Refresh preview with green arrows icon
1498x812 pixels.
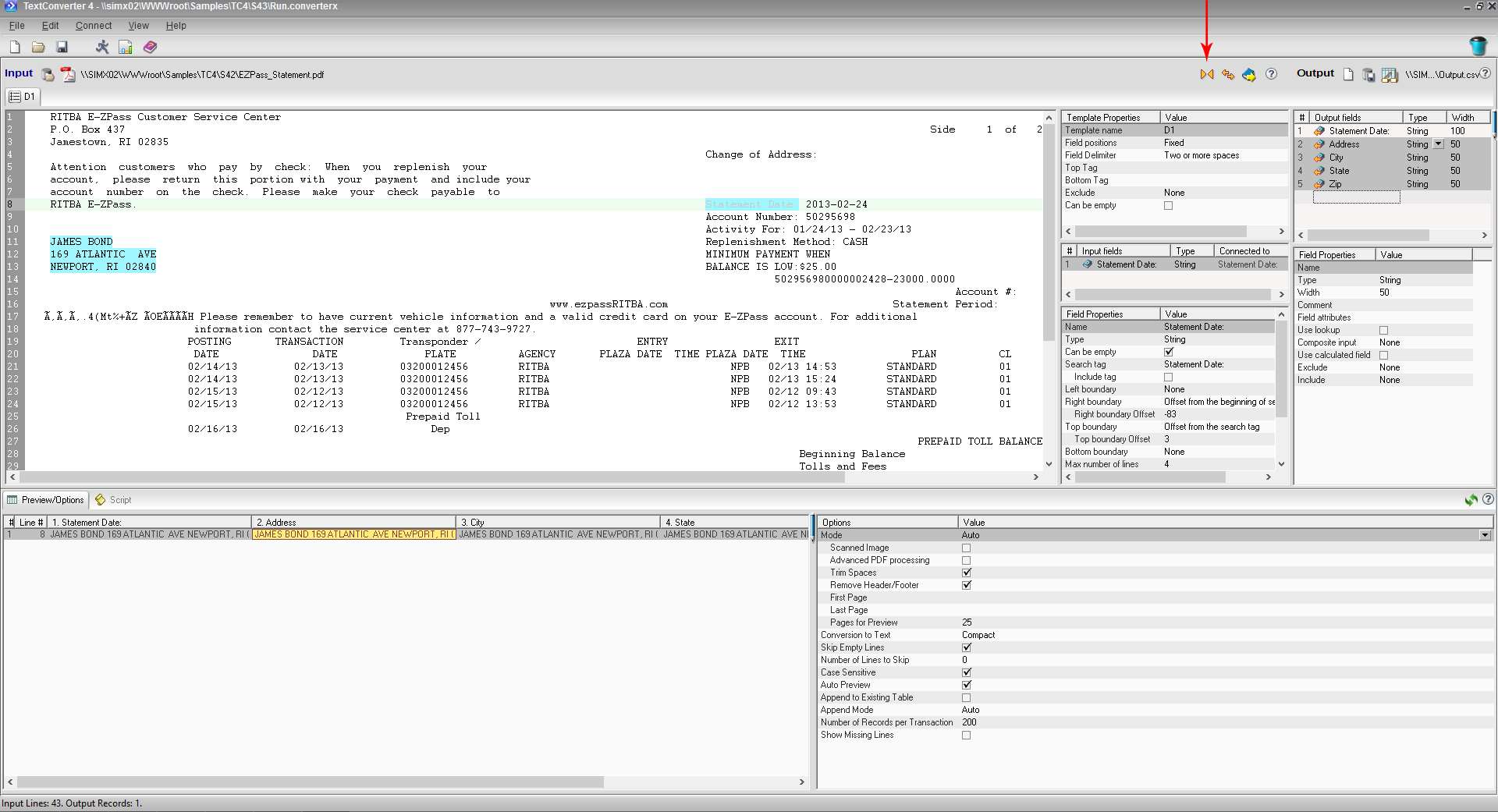[x=1471, y=499]
